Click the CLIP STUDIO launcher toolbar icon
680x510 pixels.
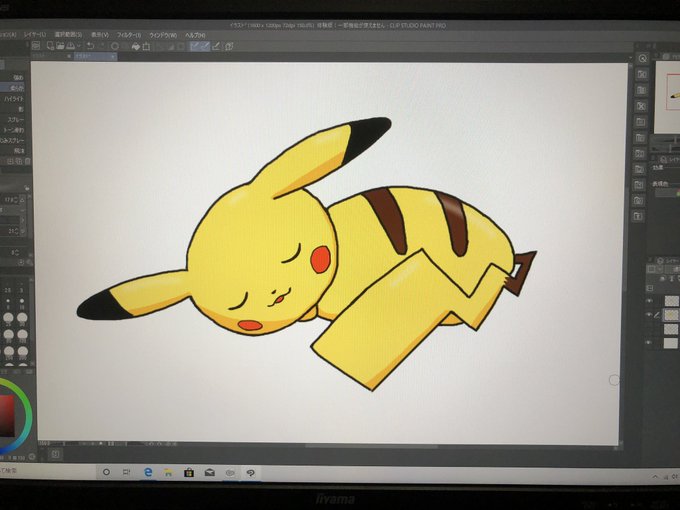36,46
